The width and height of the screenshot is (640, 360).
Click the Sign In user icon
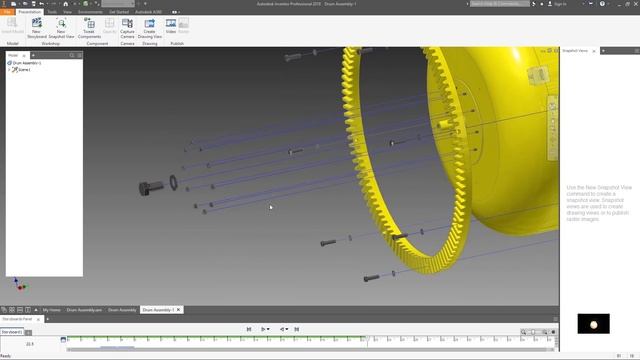point(550,4)
